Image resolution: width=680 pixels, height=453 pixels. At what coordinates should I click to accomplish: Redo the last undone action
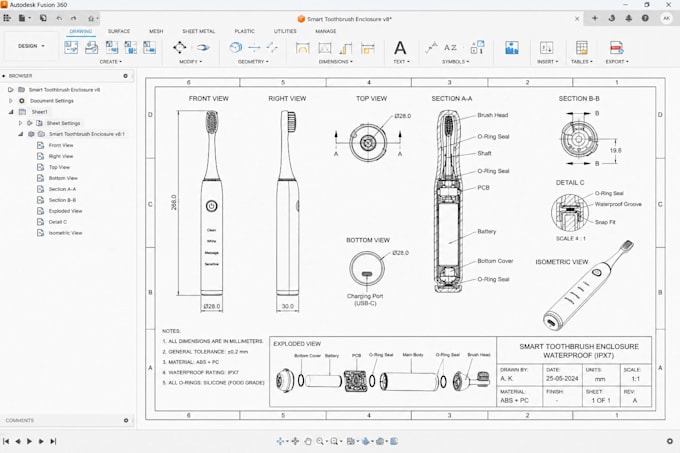73,18
